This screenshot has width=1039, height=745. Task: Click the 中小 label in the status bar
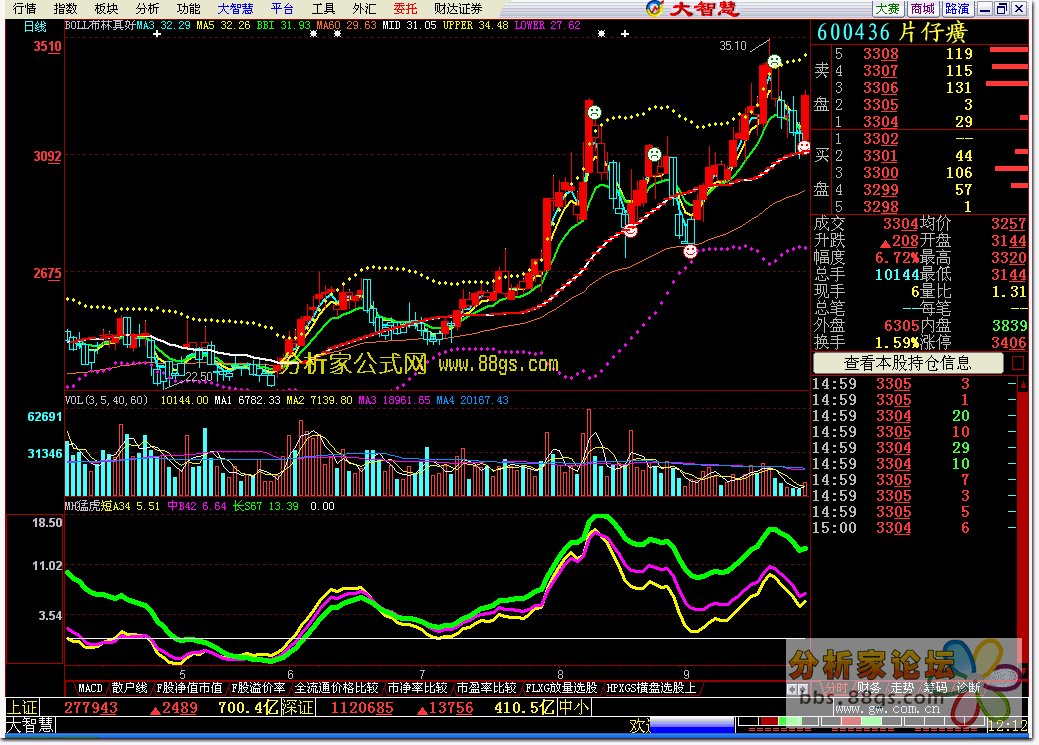(x=574, y=707)
